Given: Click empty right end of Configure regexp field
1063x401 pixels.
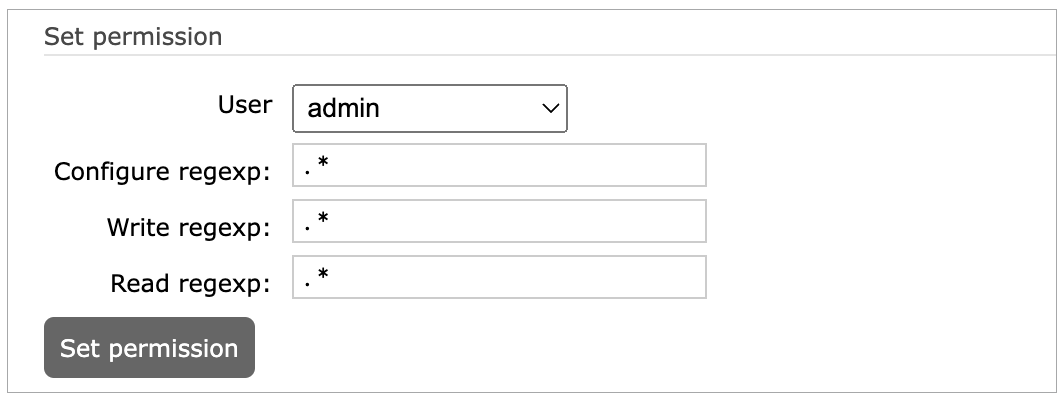Looking at the screenshot, I should (x=680, y=165).
